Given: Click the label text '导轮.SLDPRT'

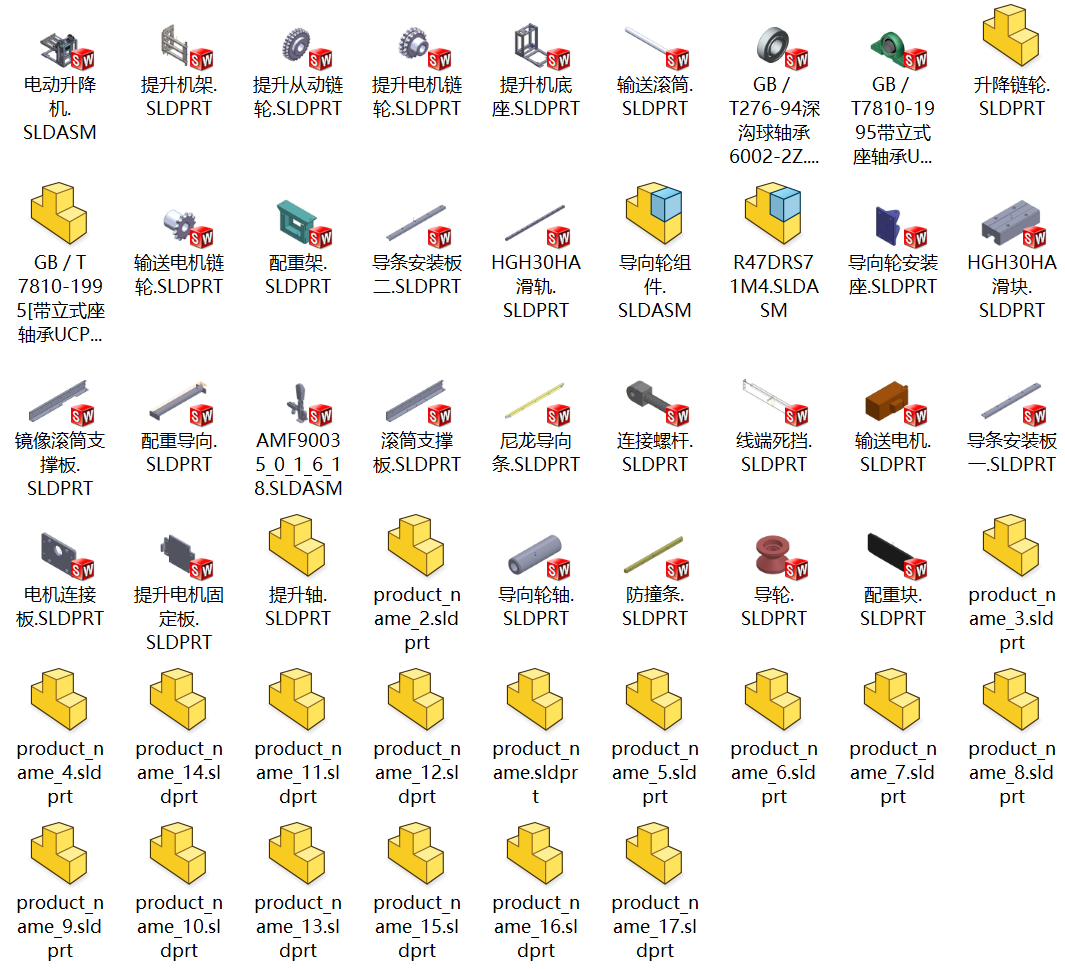Looking at the screenshot, I should [774, 606].
